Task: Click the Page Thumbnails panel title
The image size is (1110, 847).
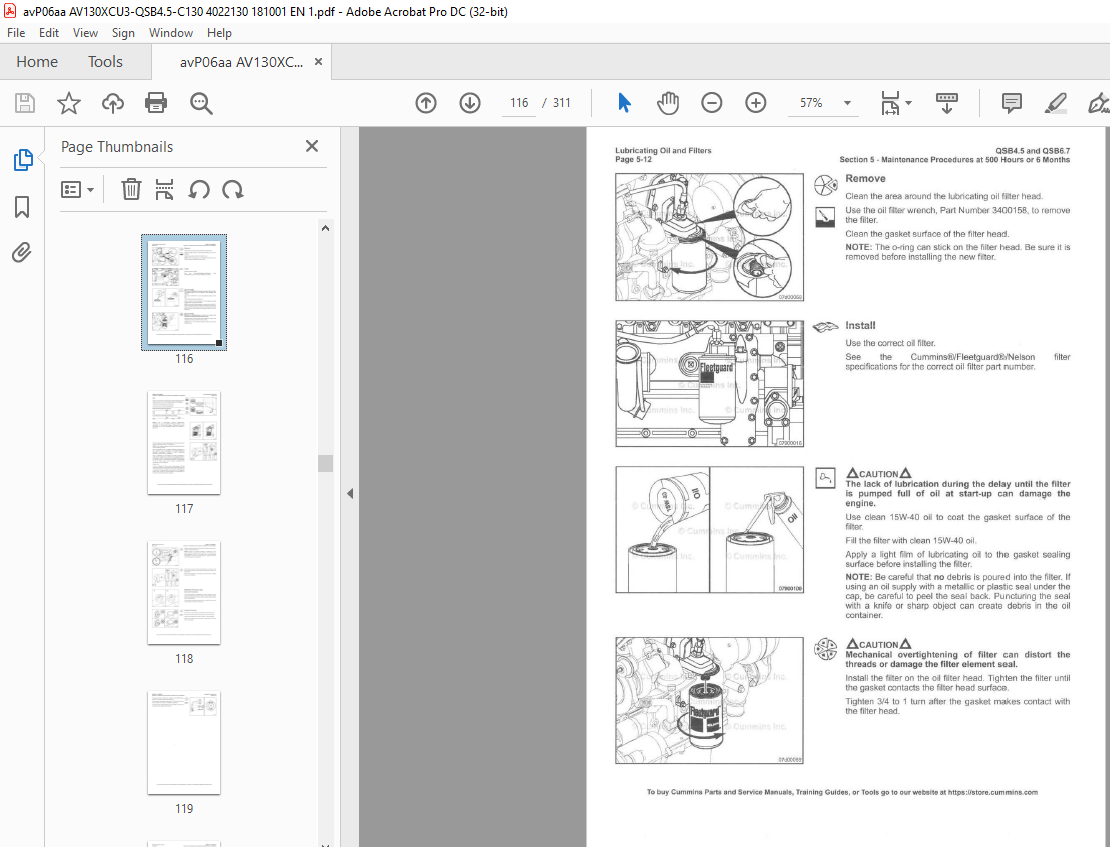Action: (x=117, y=147)
